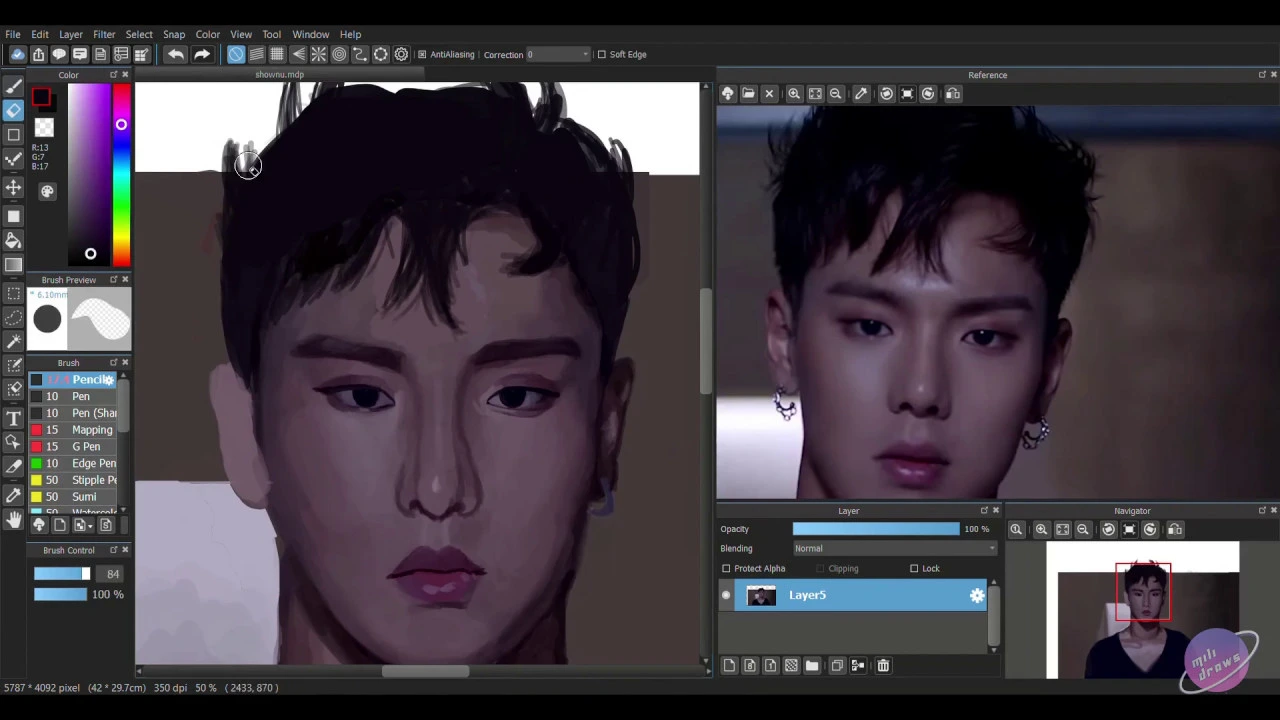The image size is (1280, 720).
Task: Open the add brush type dropdown
Action: pos(82,525)
